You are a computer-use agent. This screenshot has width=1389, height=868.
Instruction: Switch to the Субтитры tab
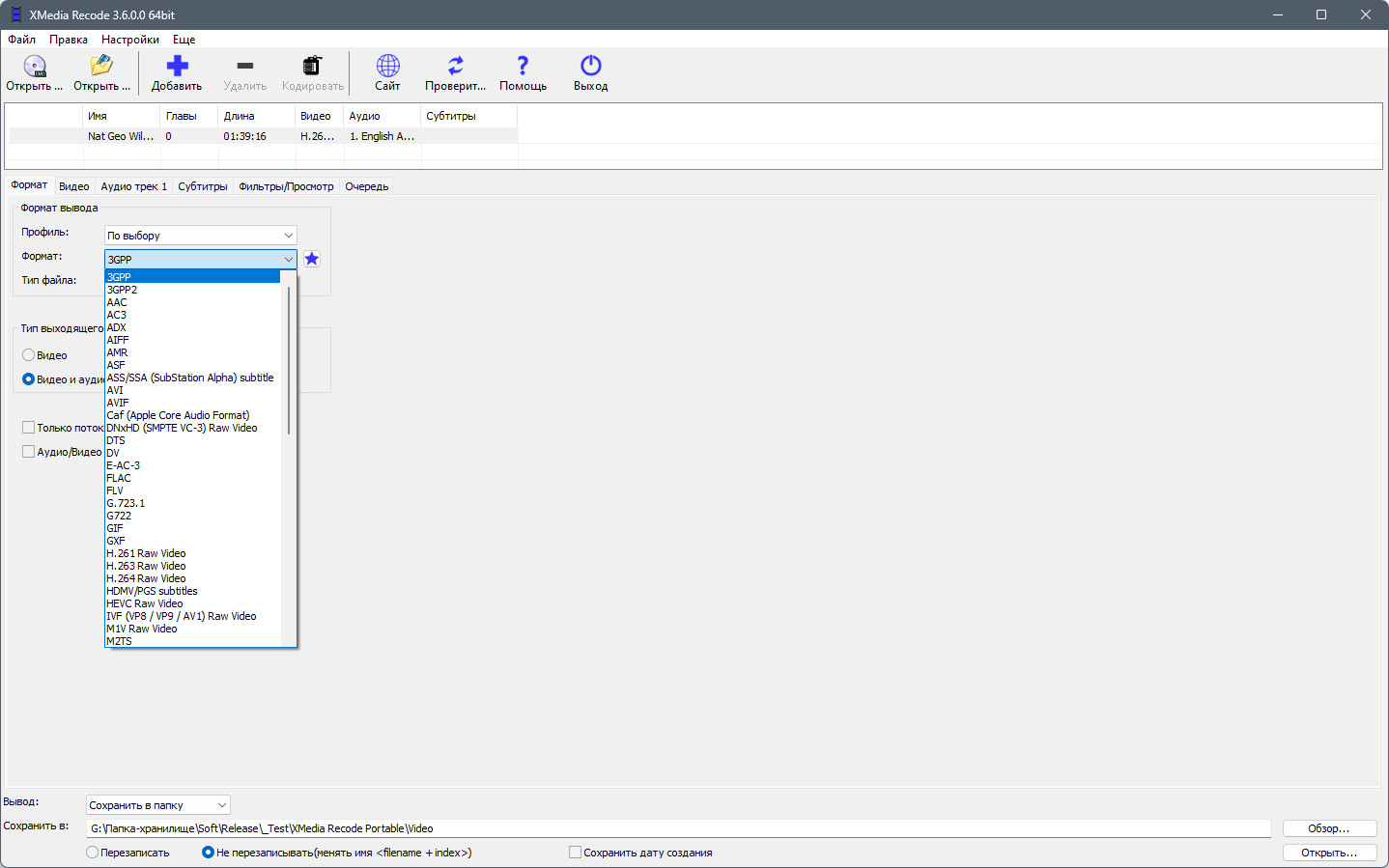coord(203,186)
